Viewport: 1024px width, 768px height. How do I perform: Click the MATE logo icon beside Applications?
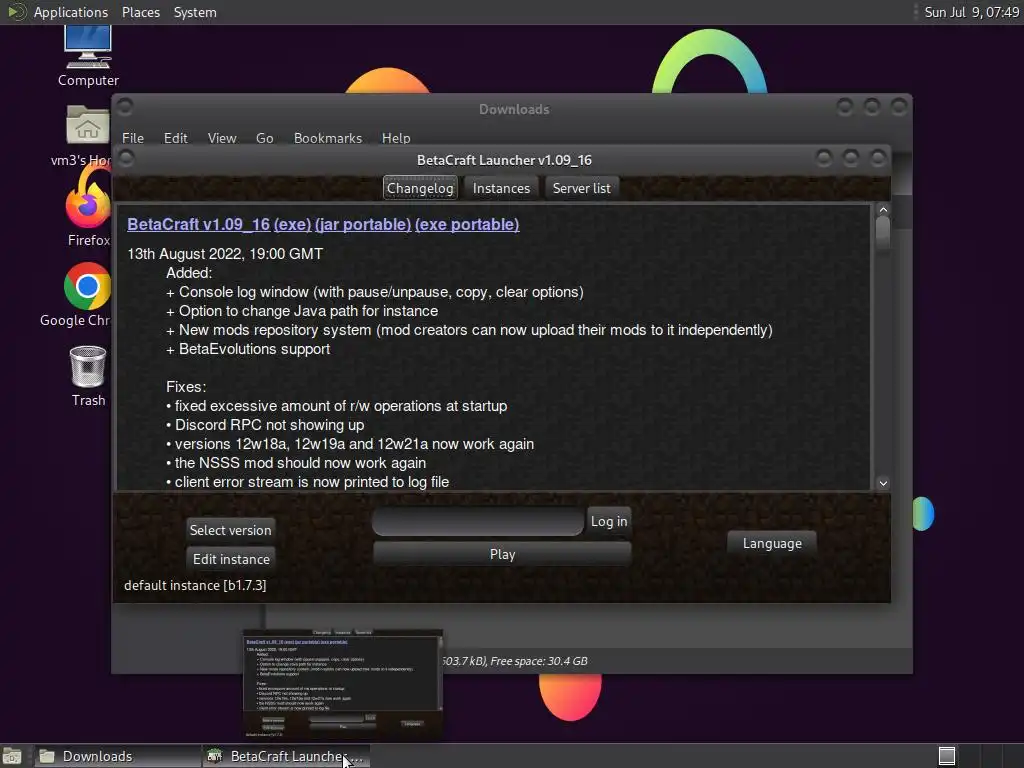coord(16,12)
